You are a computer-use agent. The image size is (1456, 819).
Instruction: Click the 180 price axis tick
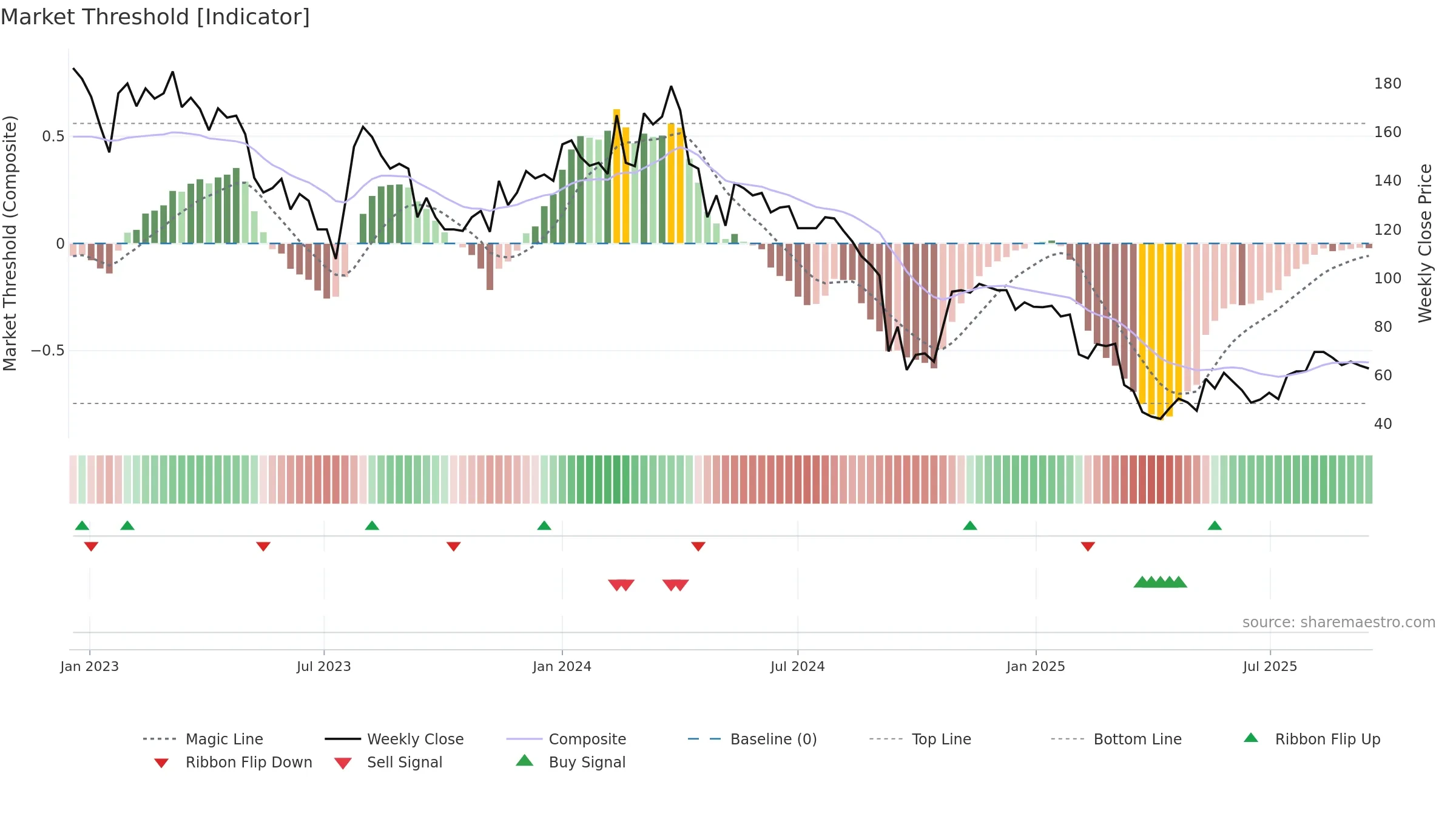tap(1388, 84)
